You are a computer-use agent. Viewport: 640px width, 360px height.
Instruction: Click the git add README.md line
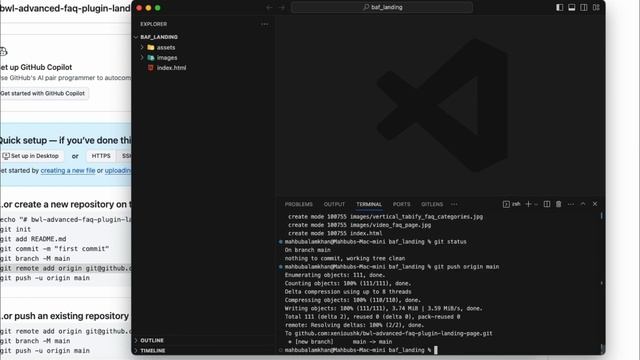(x=33, y=239)
